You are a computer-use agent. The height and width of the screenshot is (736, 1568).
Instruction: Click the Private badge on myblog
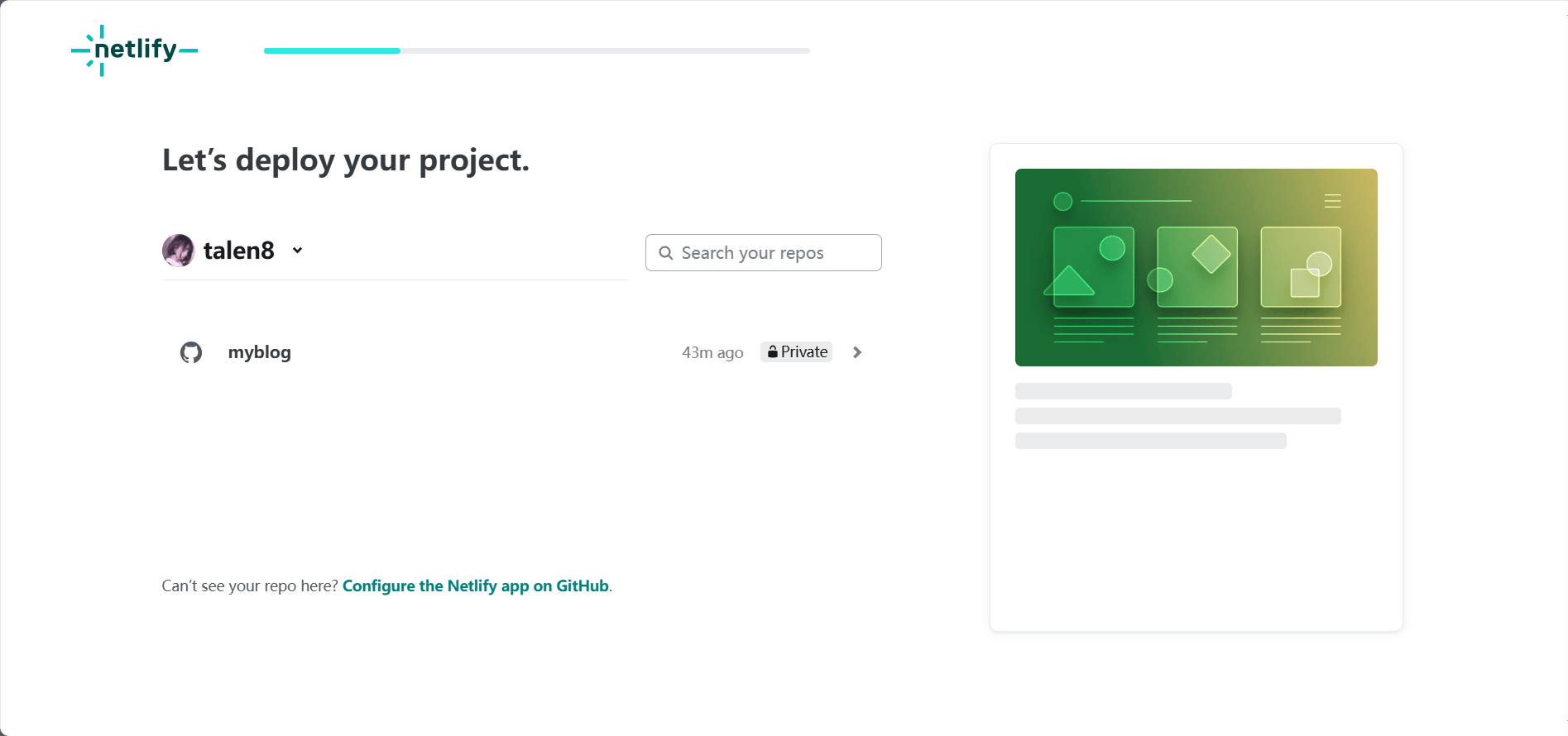point(797,352)
